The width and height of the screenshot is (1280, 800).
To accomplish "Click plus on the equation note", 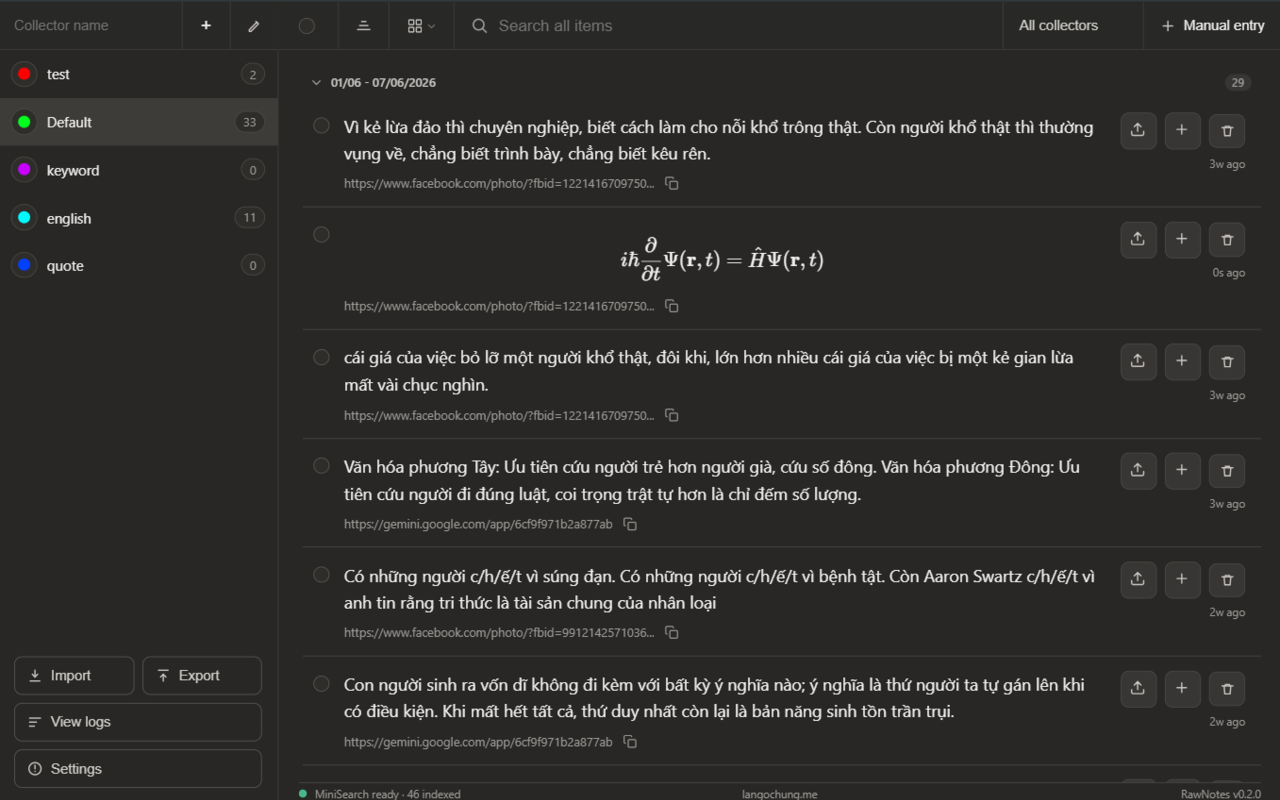I will [1182, 240].
